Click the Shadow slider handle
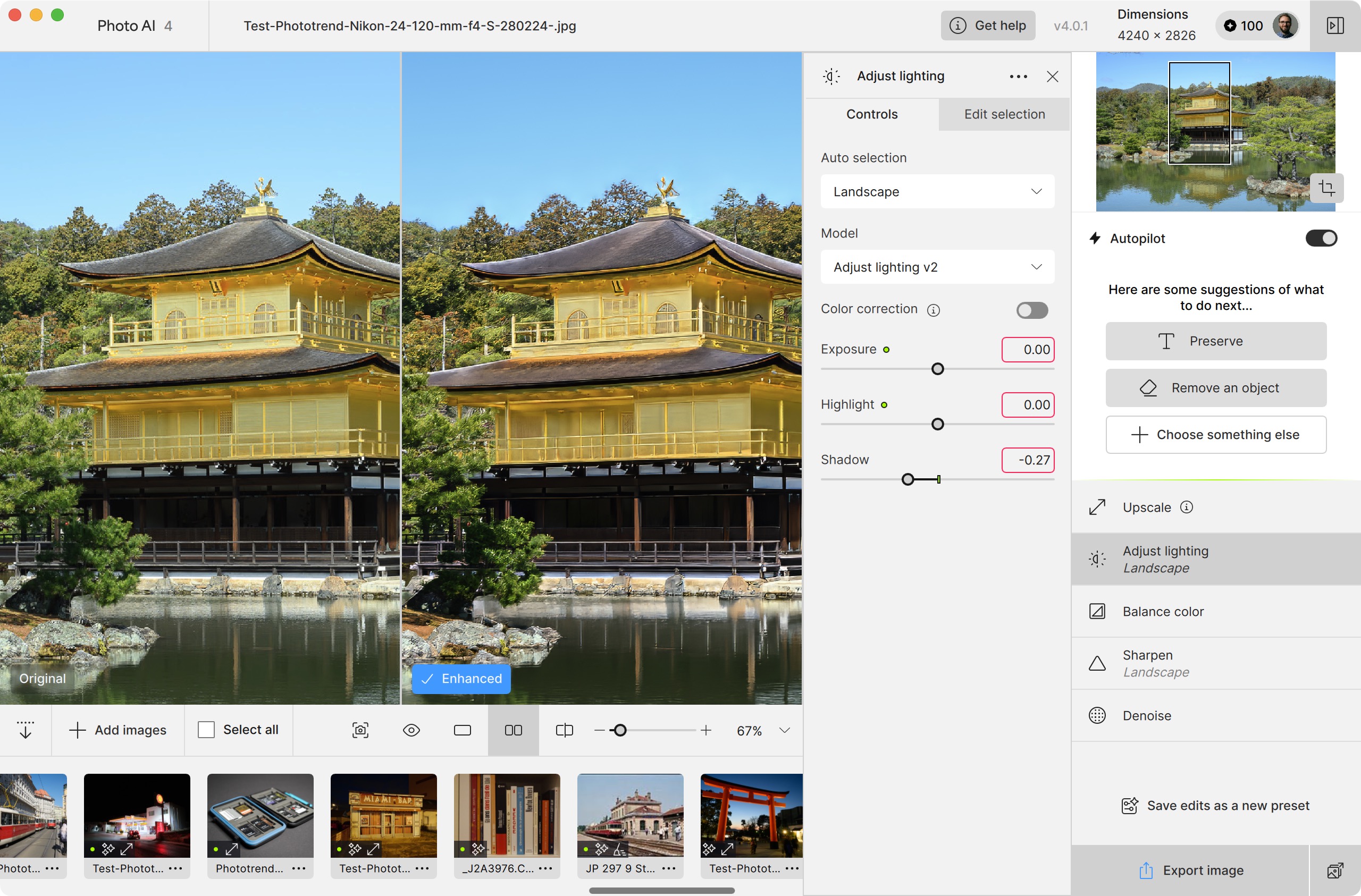 (x=908, y=479)
